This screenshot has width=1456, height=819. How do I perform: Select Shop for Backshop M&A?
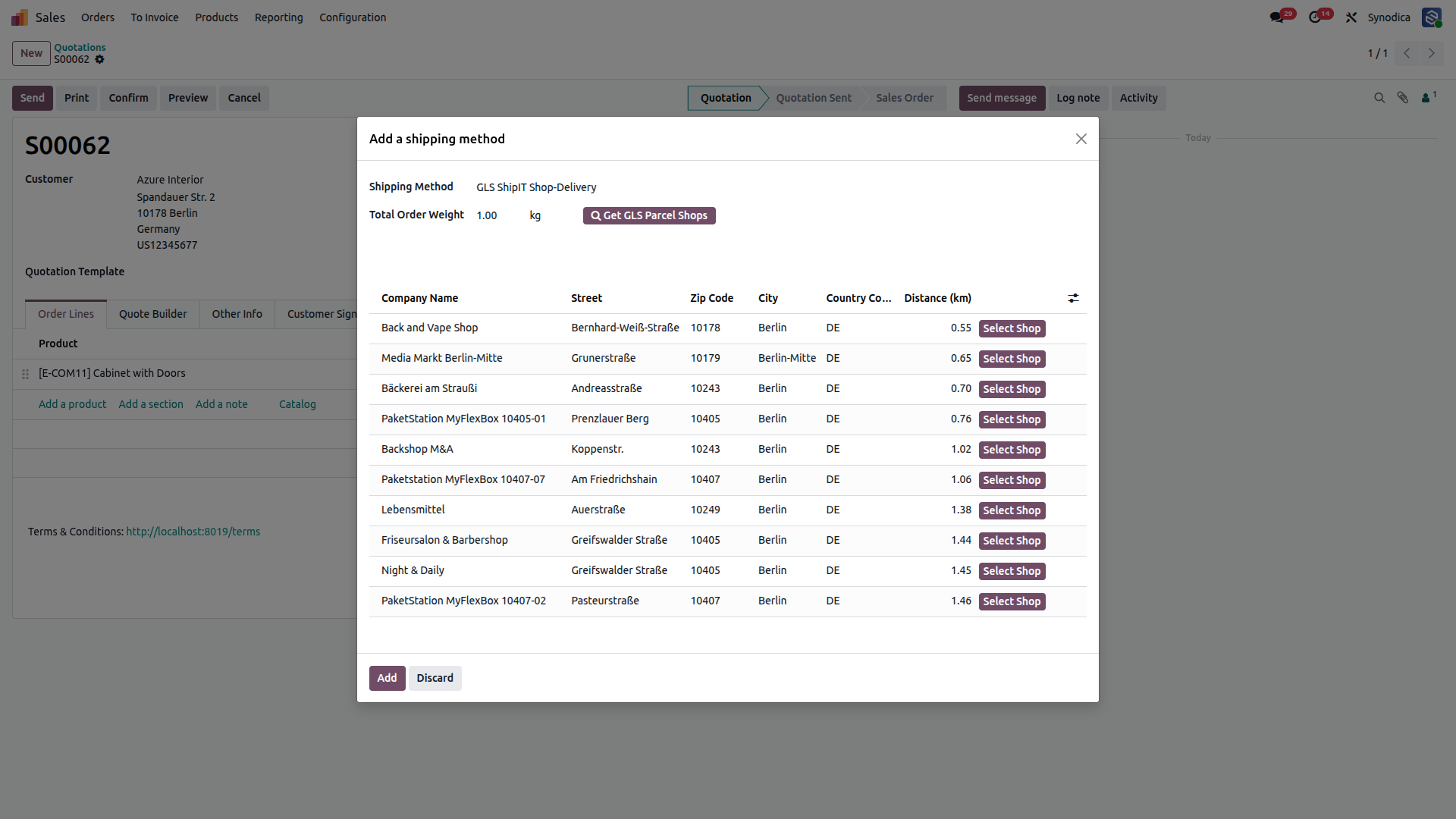click(1012, 450)
